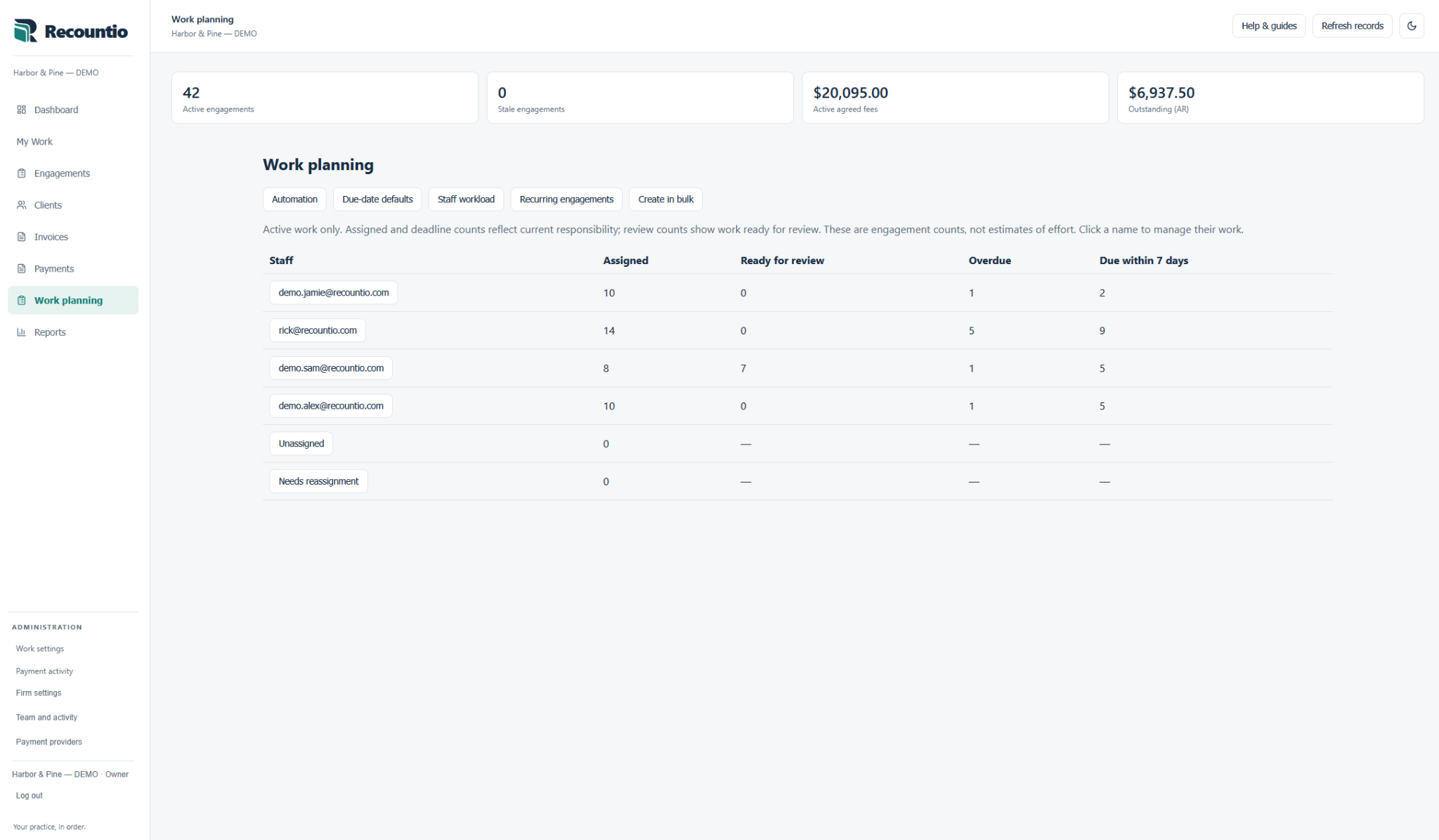Image resolution: width=1439 pixels, height=840 pixels.
Task: Open Team and activity link
Action: 46,718
